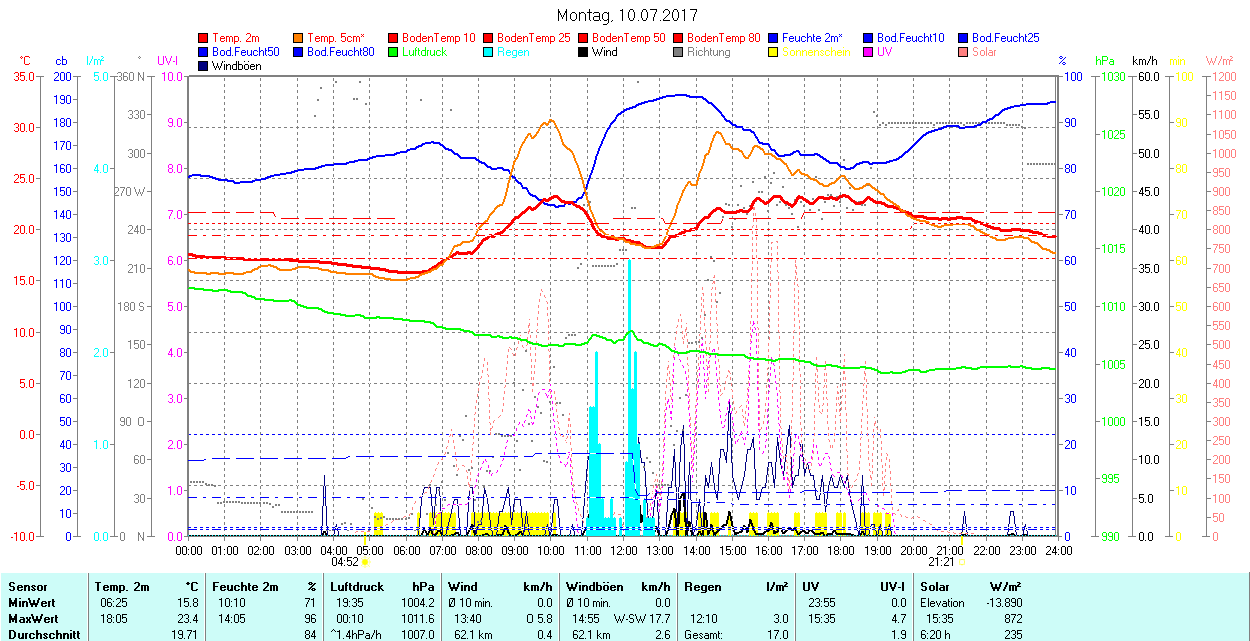Image resolution: width=1250 pixels, height=641 pixels.
Task: Click the dark Windböen legend swatch
Action: 204,66
